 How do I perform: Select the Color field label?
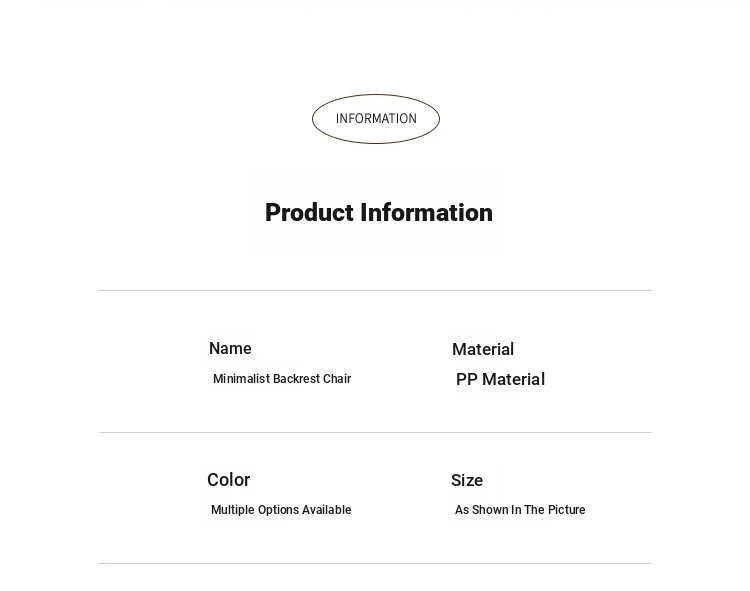click(x=229, y=480)
